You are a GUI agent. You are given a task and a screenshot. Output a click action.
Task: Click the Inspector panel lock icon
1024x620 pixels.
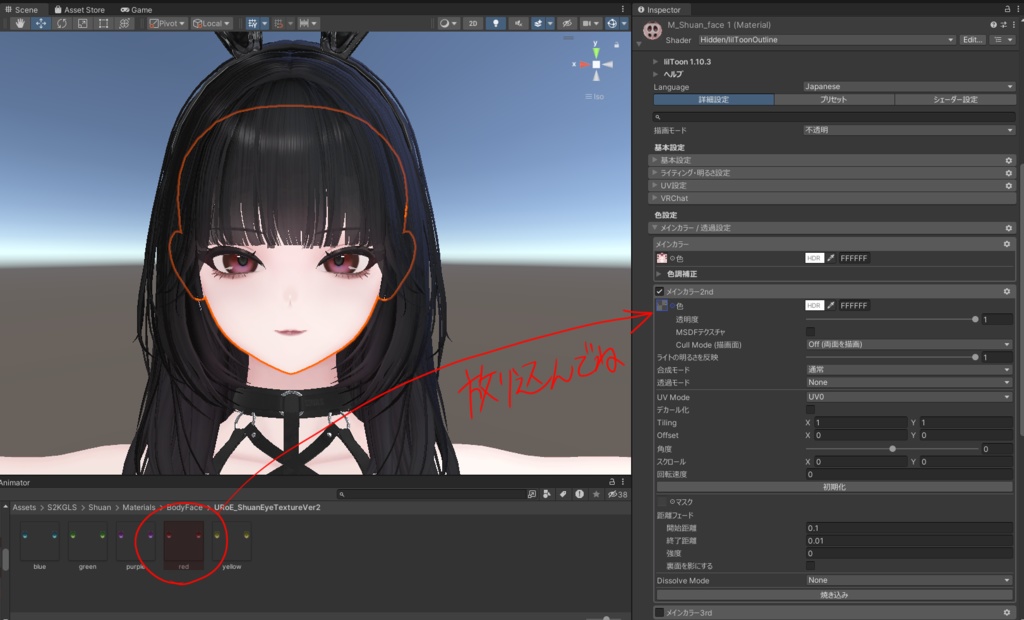[1007, 9]
